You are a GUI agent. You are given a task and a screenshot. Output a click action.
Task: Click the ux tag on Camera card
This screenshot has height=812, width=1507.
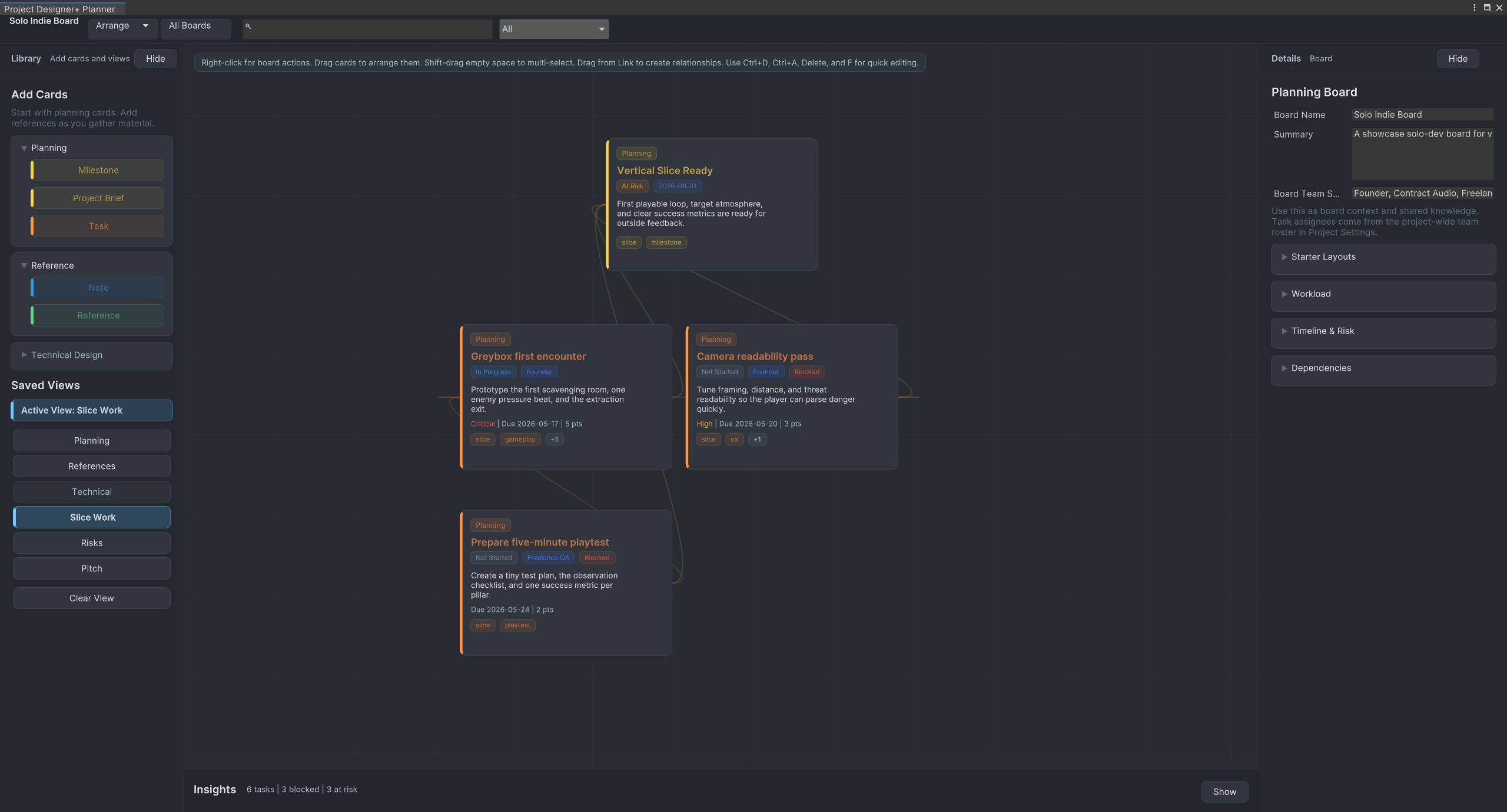tap(734, 440)
